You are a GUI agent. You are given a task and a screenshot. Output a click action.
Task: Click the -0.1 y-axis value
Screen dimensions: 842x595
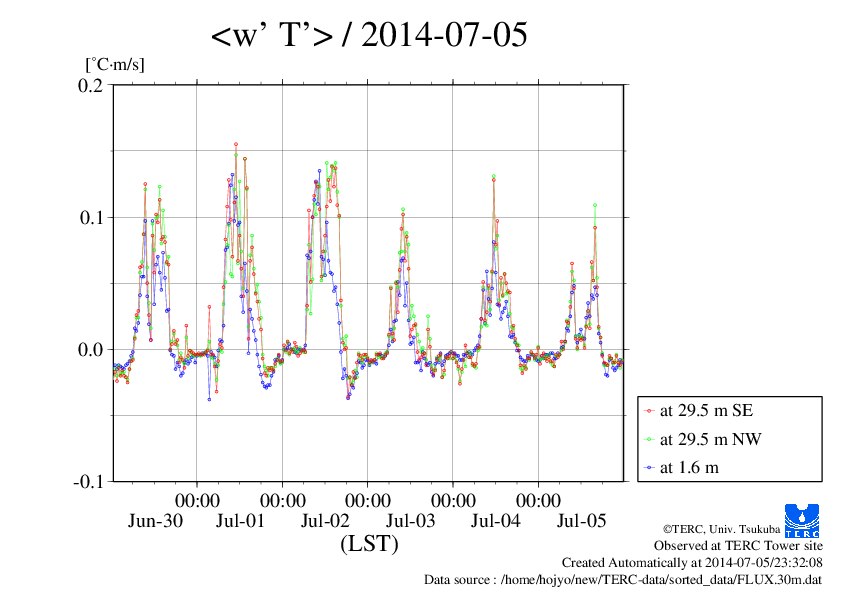click(88, 482)
